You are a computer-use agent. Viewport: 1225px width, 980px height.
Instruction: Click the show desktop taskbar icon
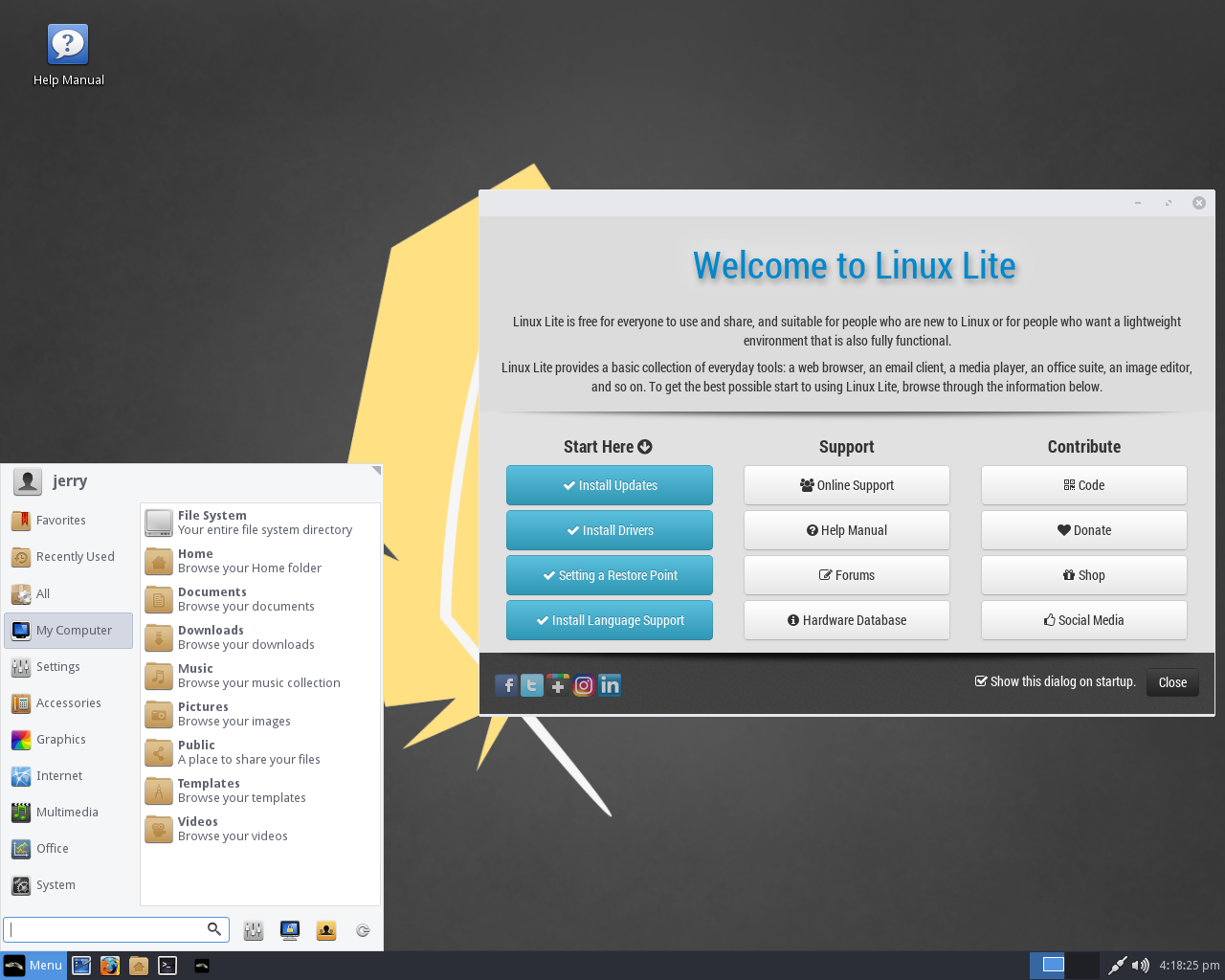pos(81,966)
